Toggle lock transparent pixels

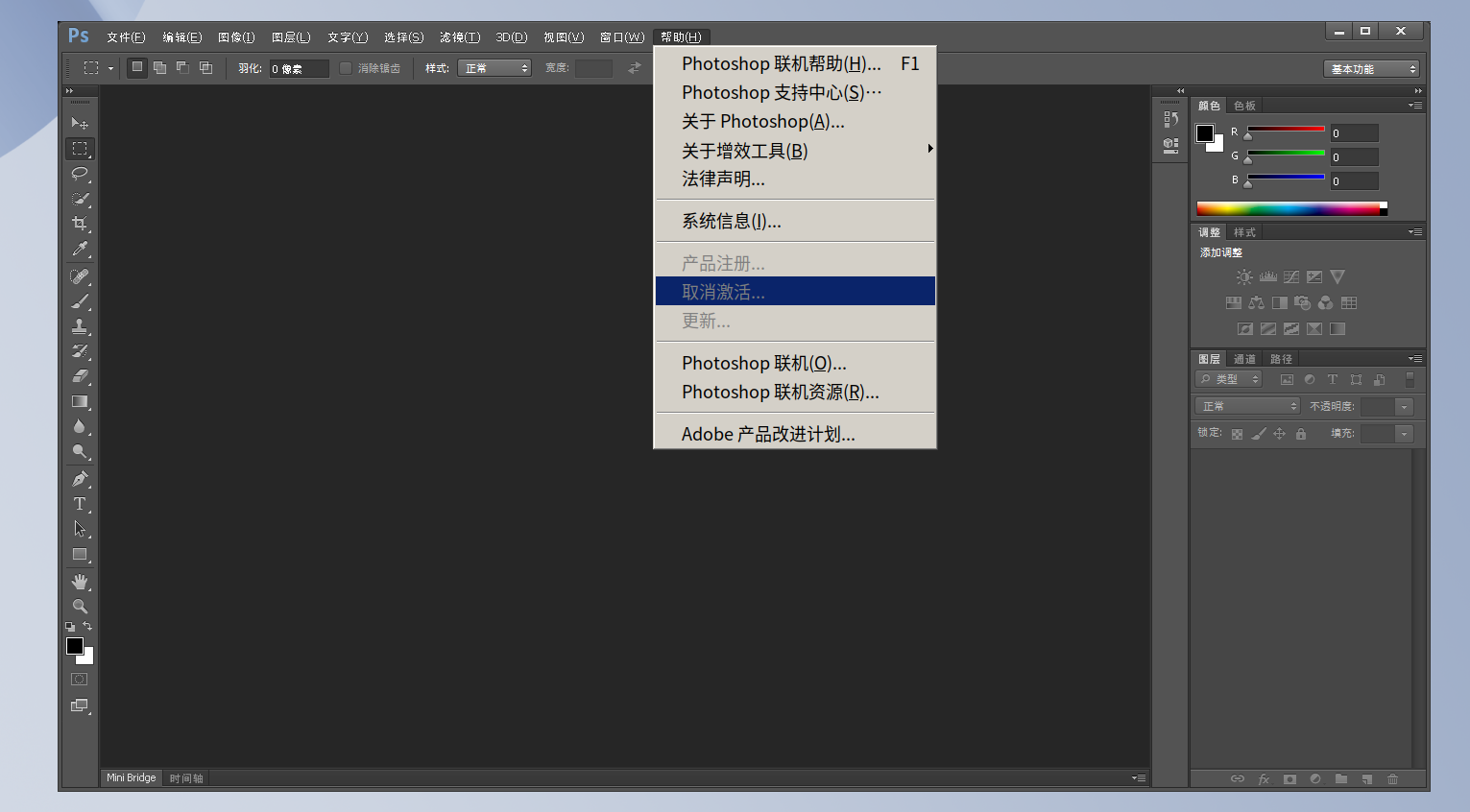coord(1237,434)
